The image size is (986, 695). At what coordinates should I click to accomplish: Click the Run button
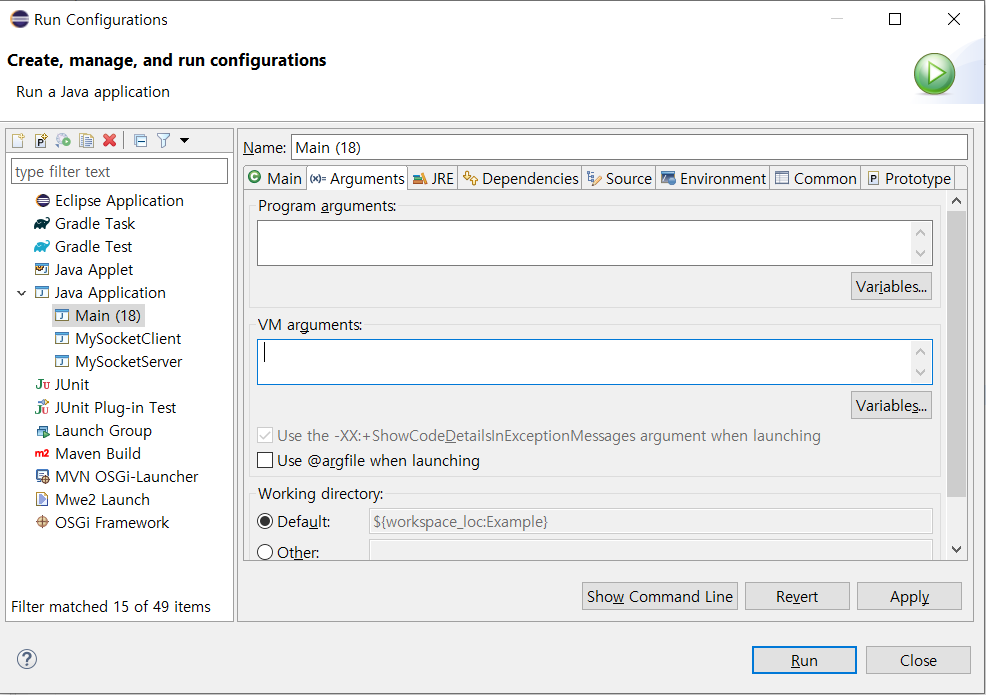point(804,660)
